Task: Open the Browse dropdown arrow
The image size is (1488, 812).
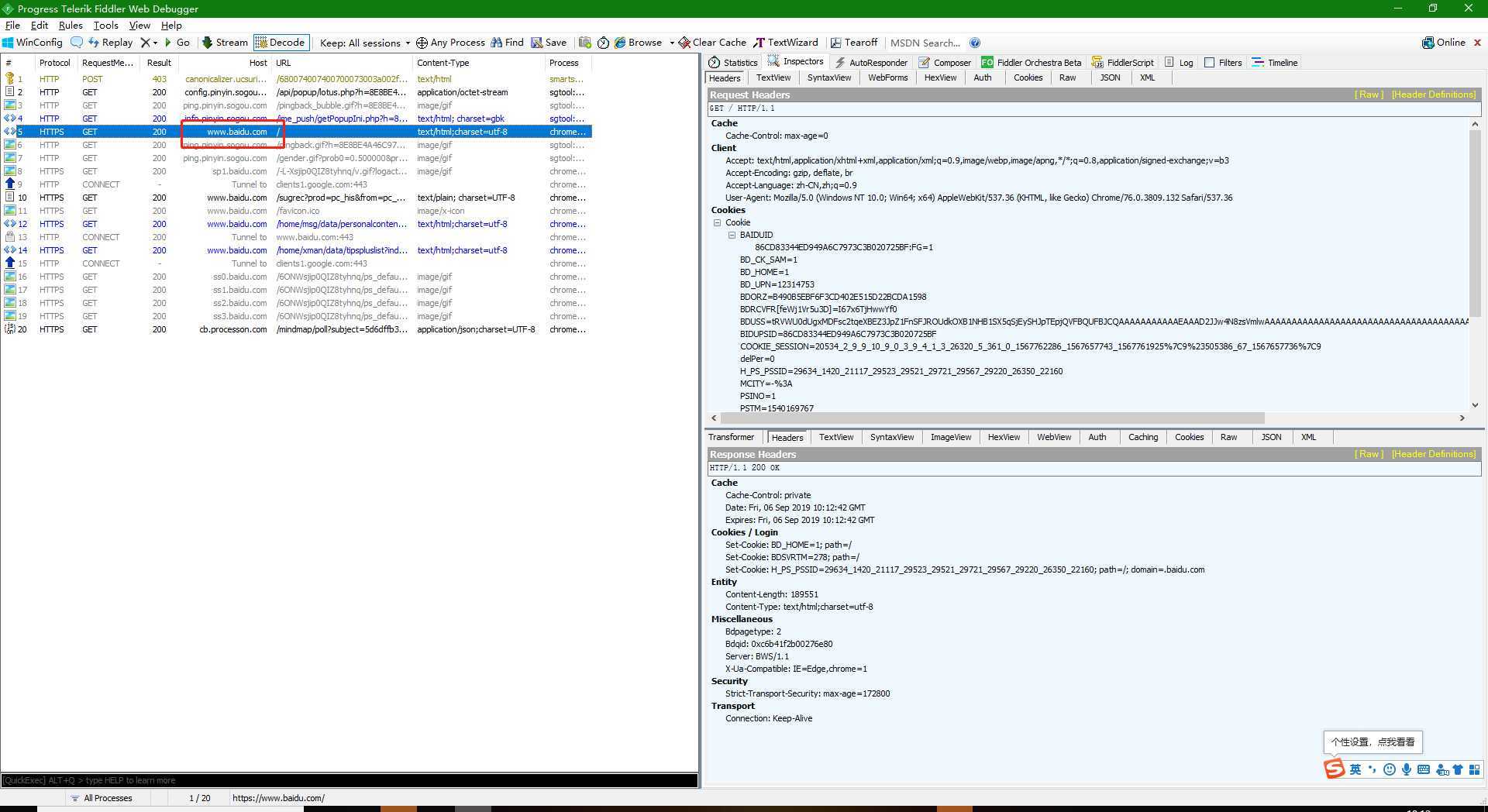Action: click(672, 43)
